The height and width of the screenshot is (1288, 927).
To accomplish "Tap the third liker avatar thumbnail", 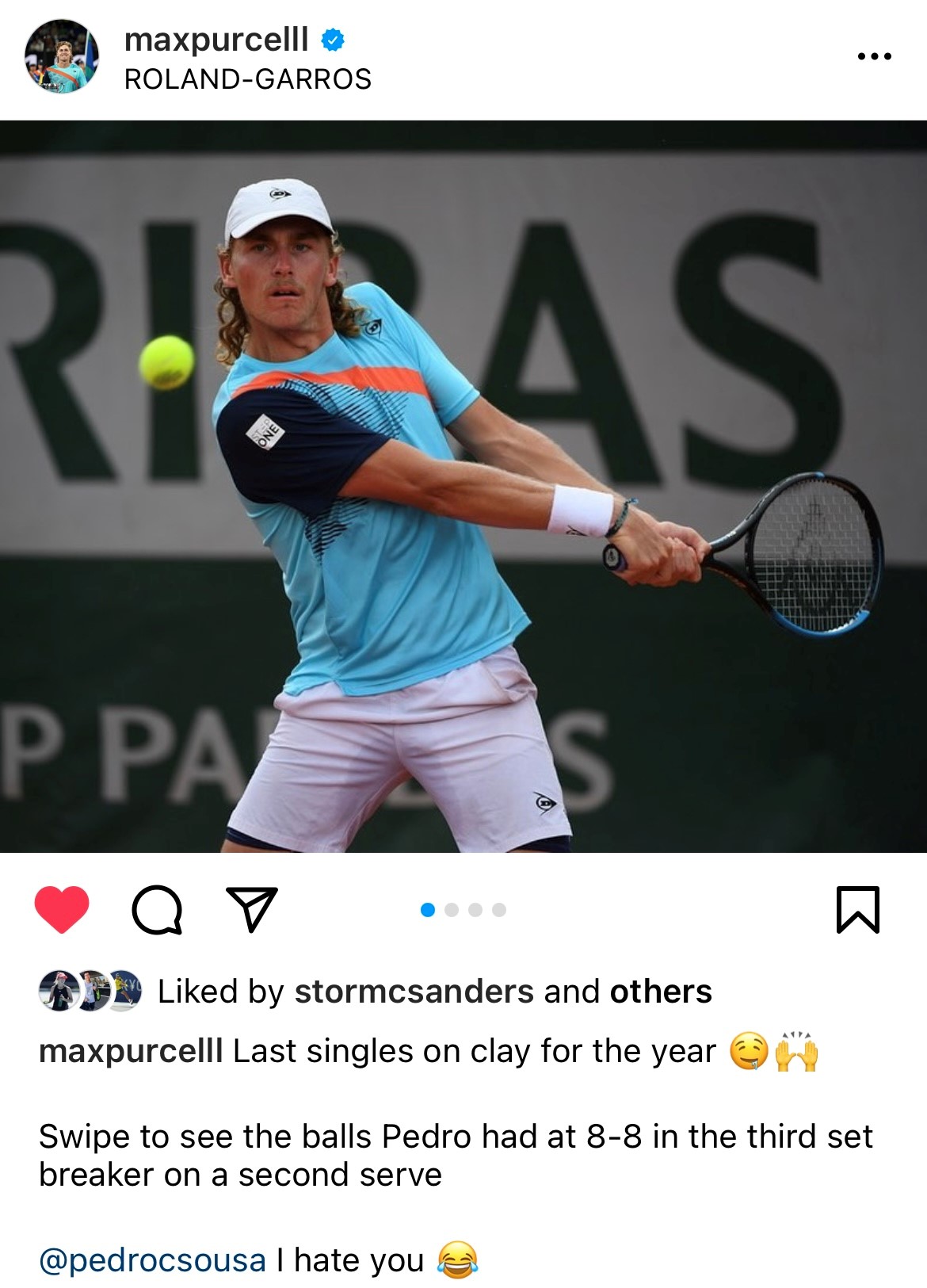I will point(124,991).
